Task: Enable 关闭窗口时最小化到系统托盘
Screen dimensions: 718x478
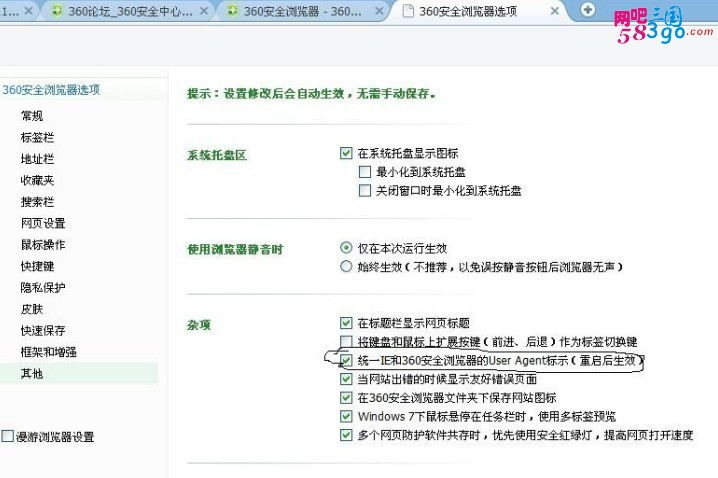Action: [x=365, y=190]
